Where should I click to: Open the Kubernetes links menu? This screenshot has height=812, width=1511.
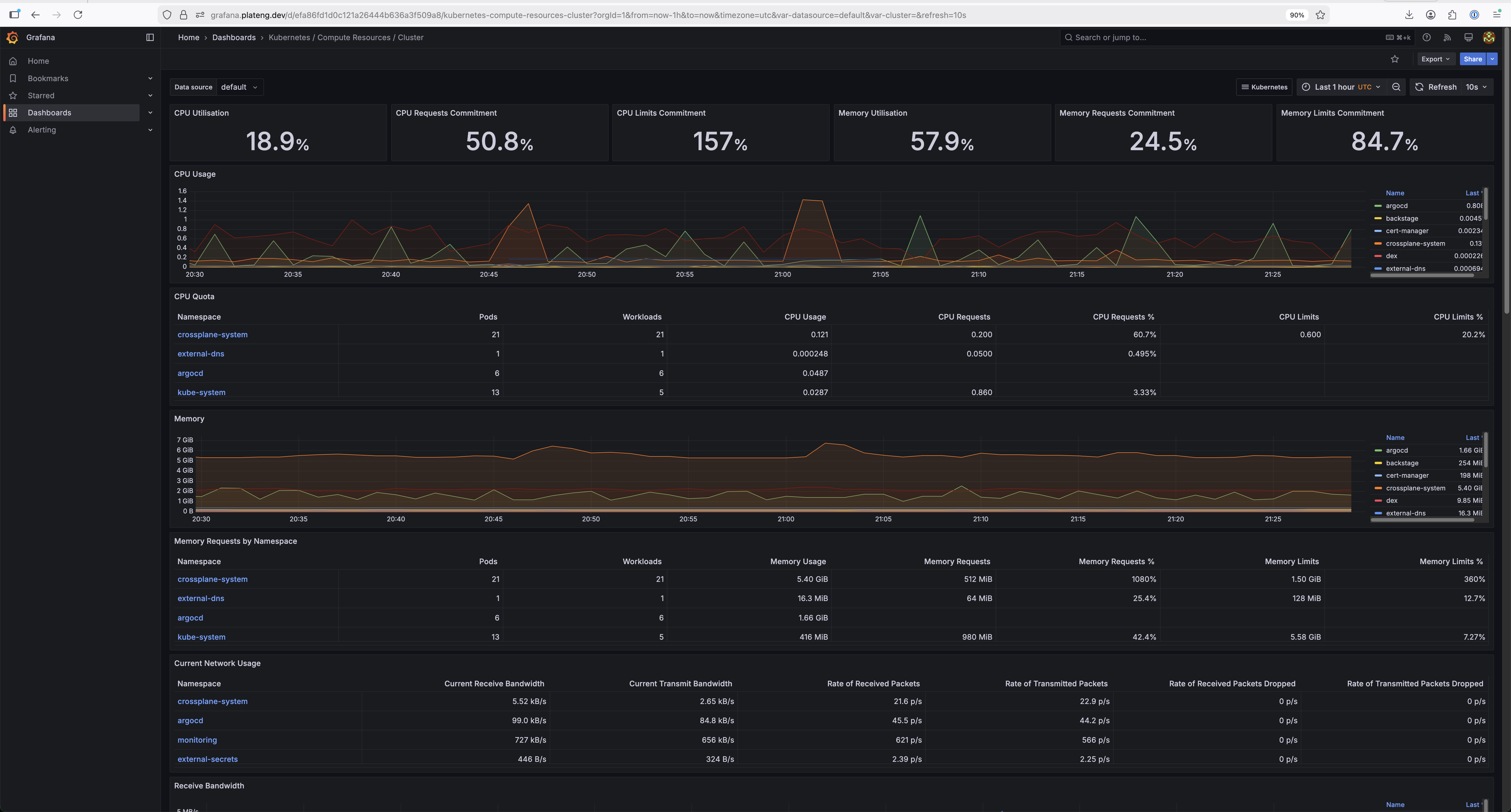pyautogui.click(x=1264, y=87)
